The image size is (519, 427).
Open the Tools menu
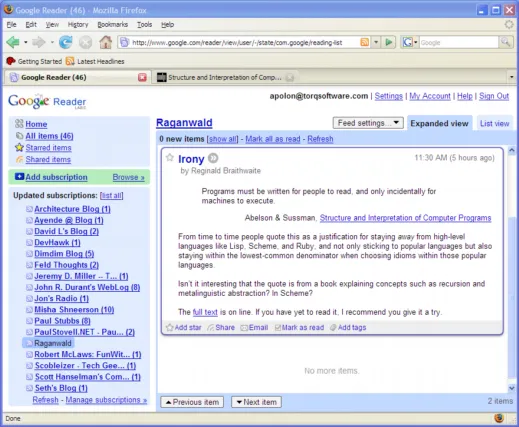(x=145, y=25)
